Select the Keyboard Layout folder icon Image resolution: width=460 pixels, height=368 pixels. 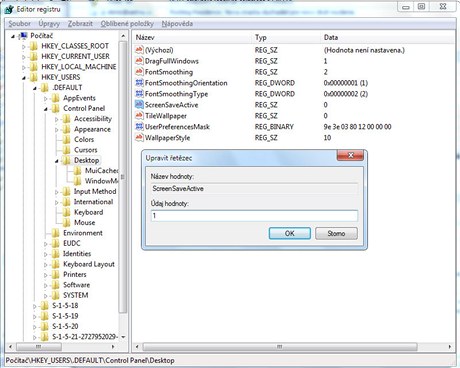[56, 264]
